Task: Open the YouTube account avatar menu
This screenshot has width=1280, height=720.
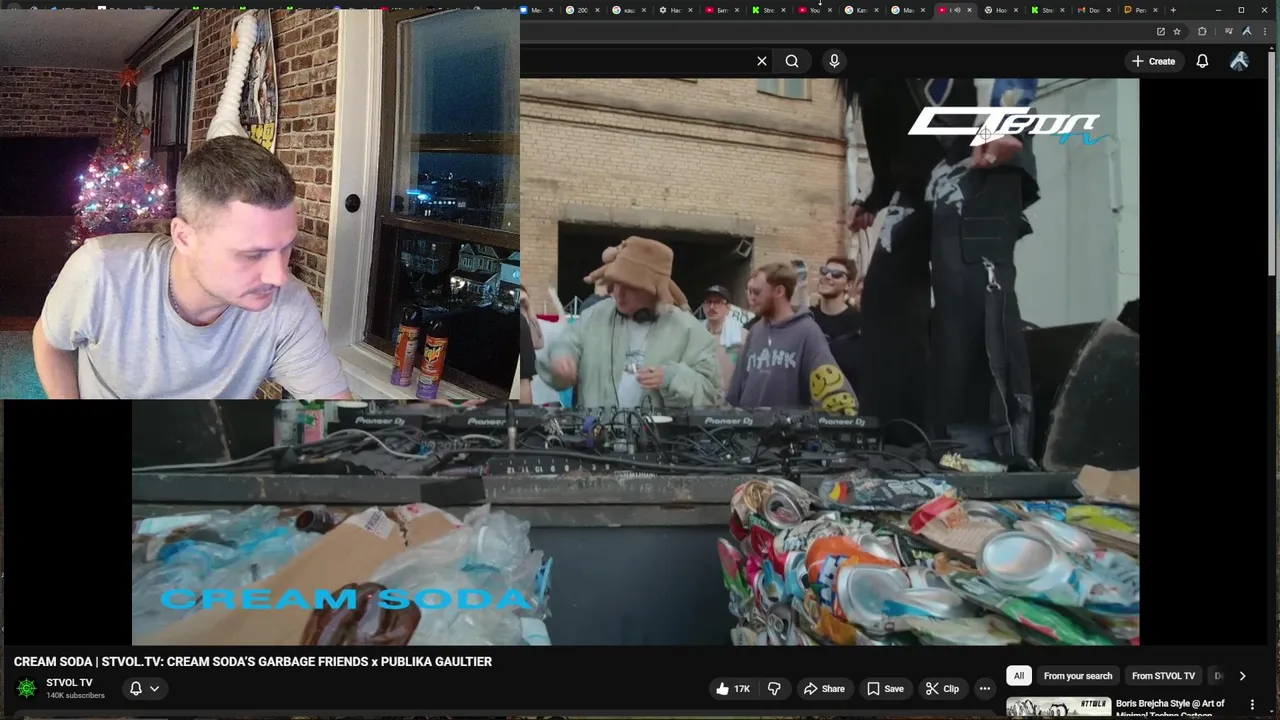Action: coord(1239,61)
